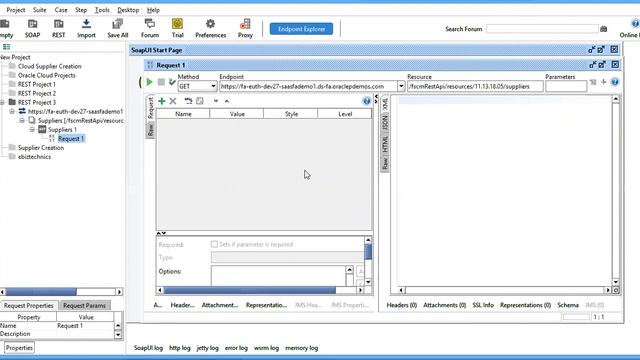The height and width of the screenshot is (360, 640).
Task: Collapse the Suppliers resource node
Action: coord(22,120)
